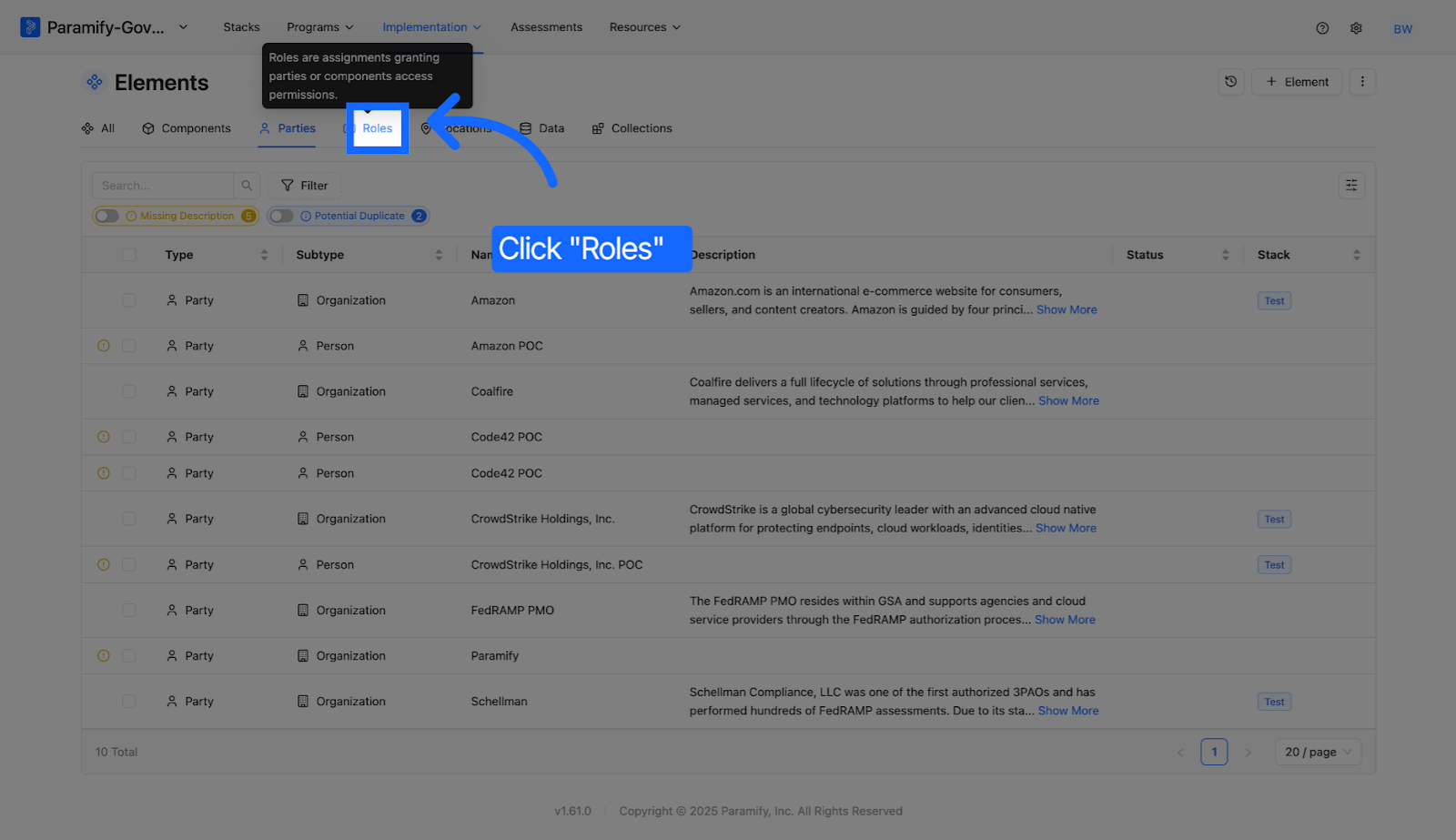The height and width of the screenshot is (840, 1456).
Task: Switch to the Parties tab
Action: point(287,128)
